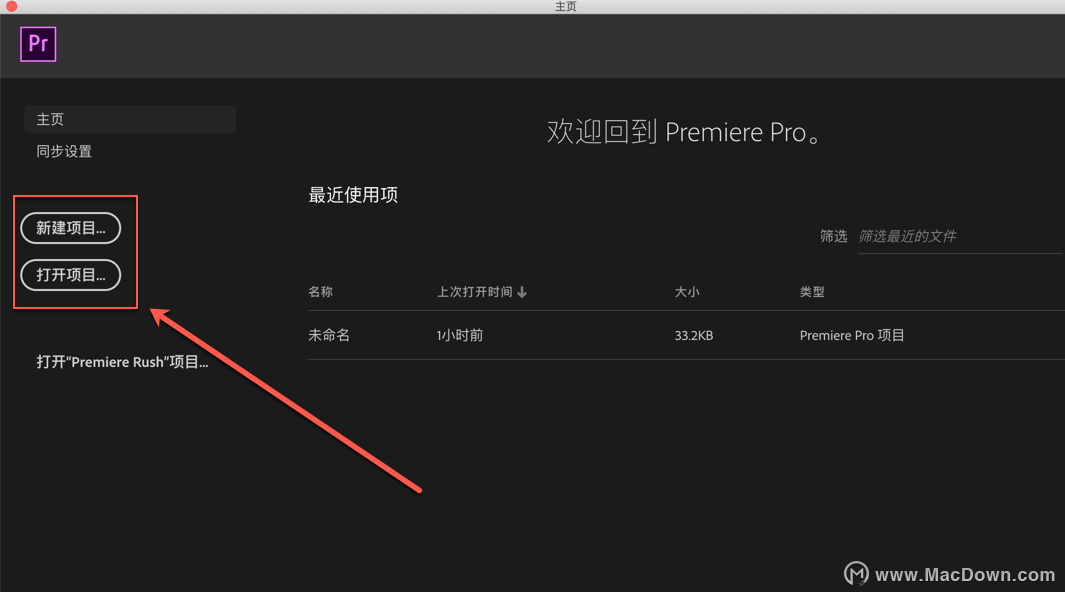Screen dimensions: 1065x592
Task: Click the Premiere Pro Pr logo icon
Action: pyautogui.click(x=38, y=44)
